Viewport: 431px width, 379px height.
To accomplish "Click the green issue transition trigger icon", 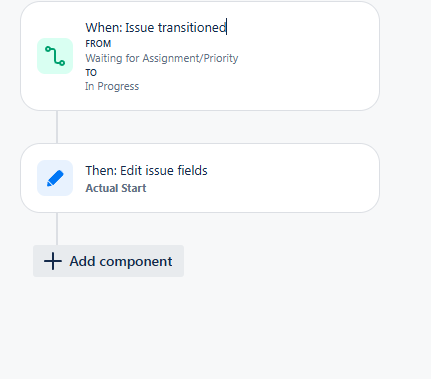I will 55,56.
